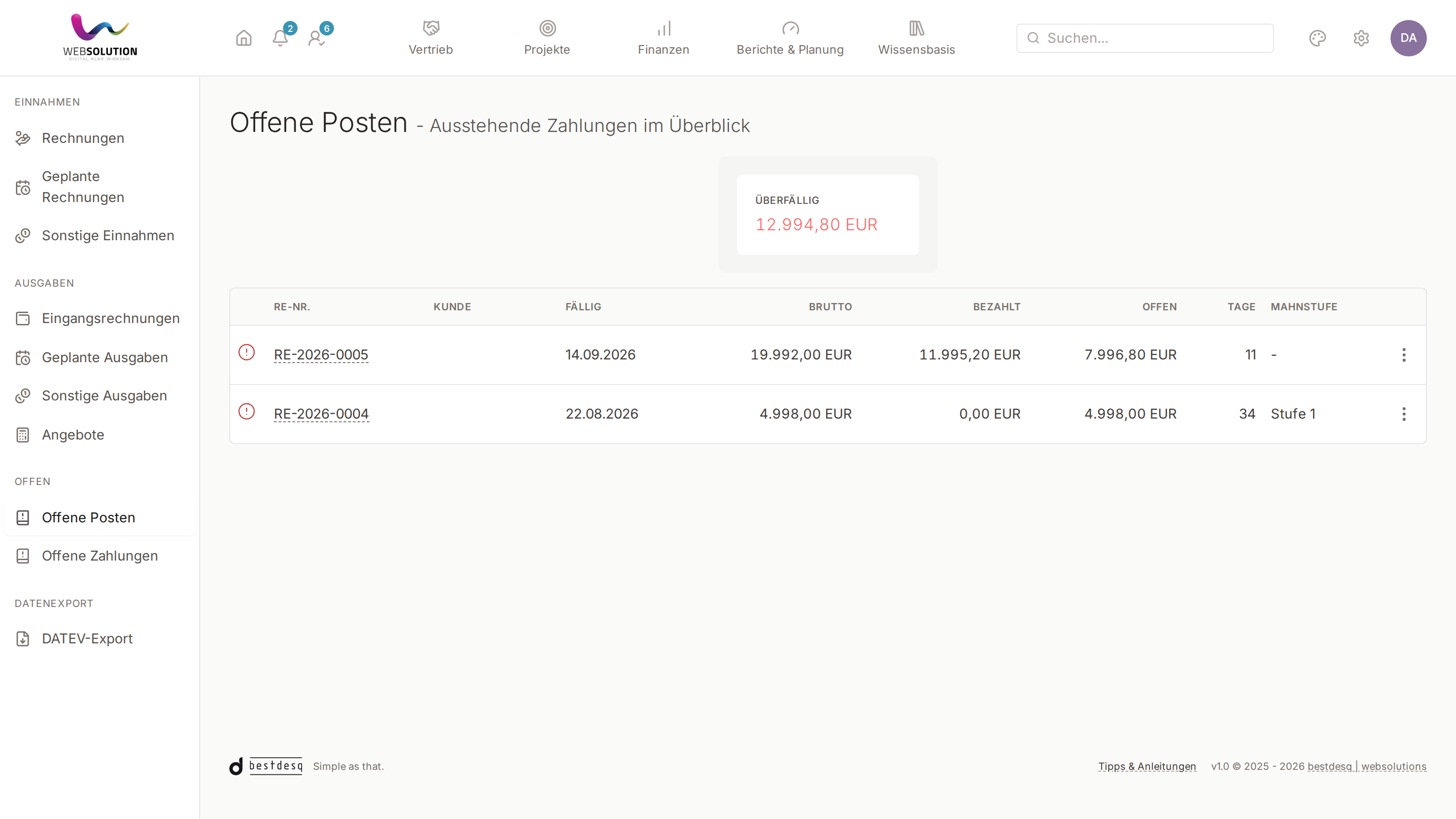Open the home dashboard icon
Image resolution: width=1456 pixels, height=819 pixels.
243,38
